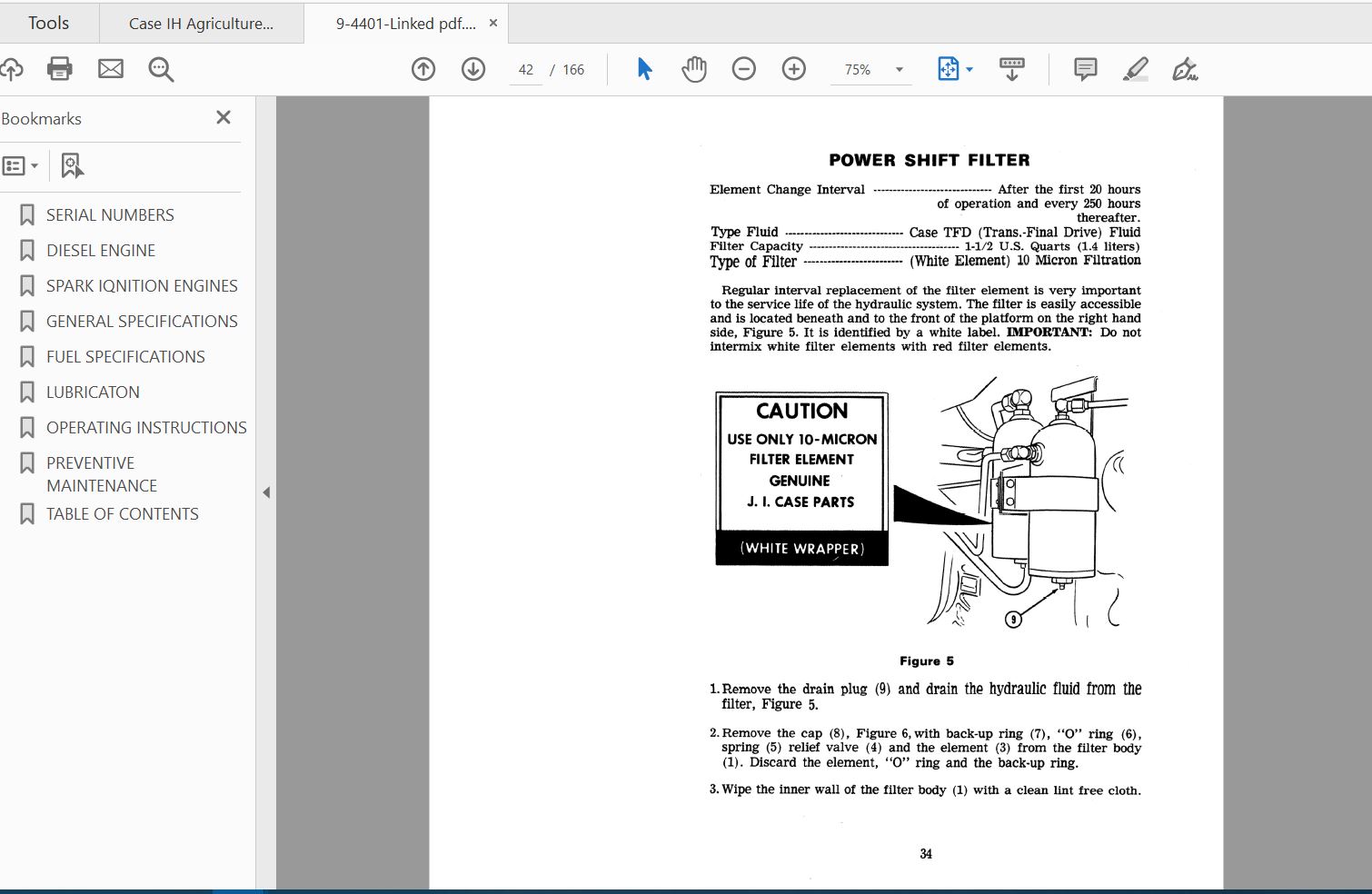
Task: Jump to TABLE OF CONTENTS bookmark
Action: coord(123,514)
